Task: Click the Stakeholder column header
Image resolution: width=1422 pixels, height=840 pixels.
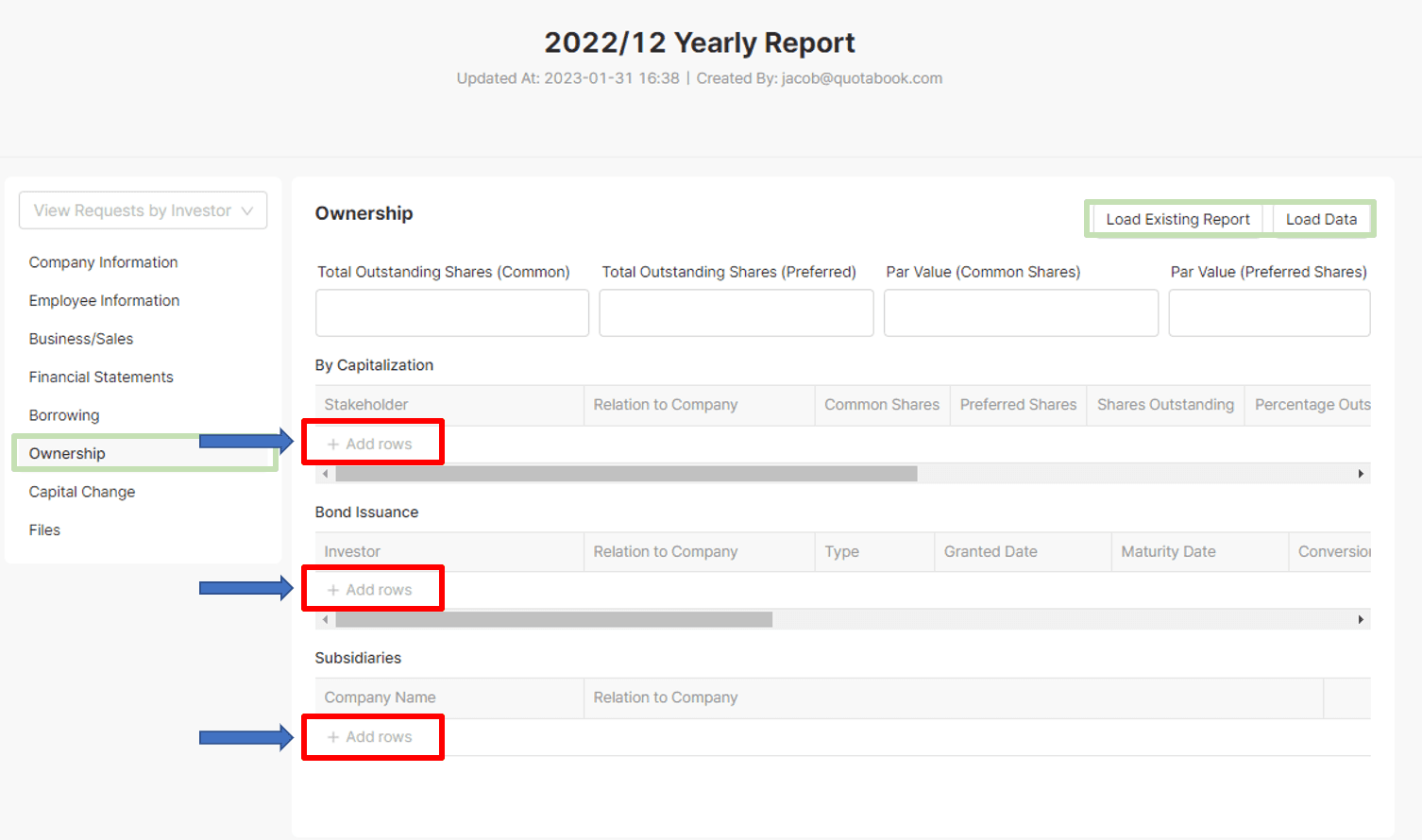Action: (449, 405)
